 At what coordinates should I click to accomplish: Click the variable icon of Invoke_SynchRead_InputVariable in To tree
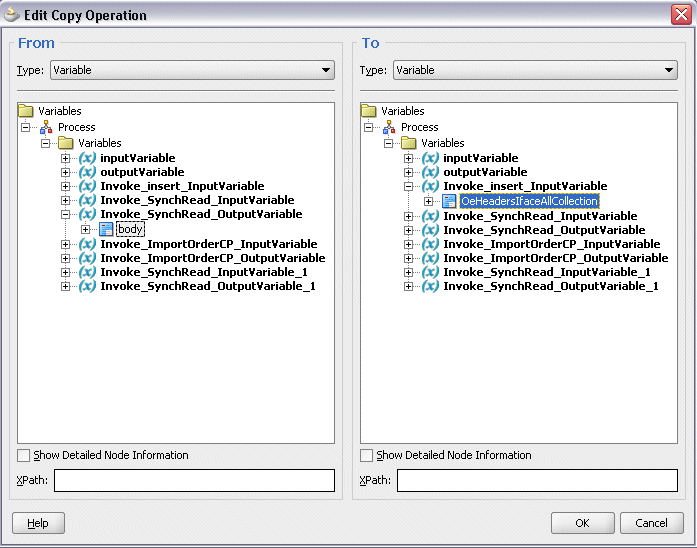(x=431, y=216)
